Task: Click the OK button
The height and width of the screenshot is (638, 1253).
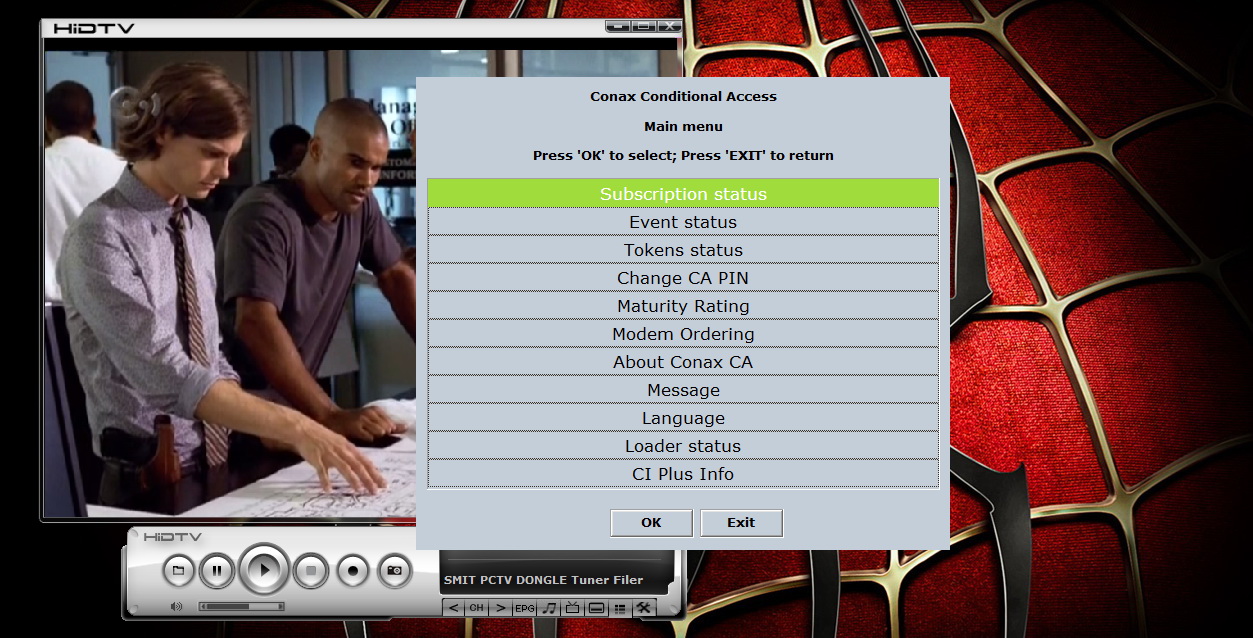Action: point(651,522)
